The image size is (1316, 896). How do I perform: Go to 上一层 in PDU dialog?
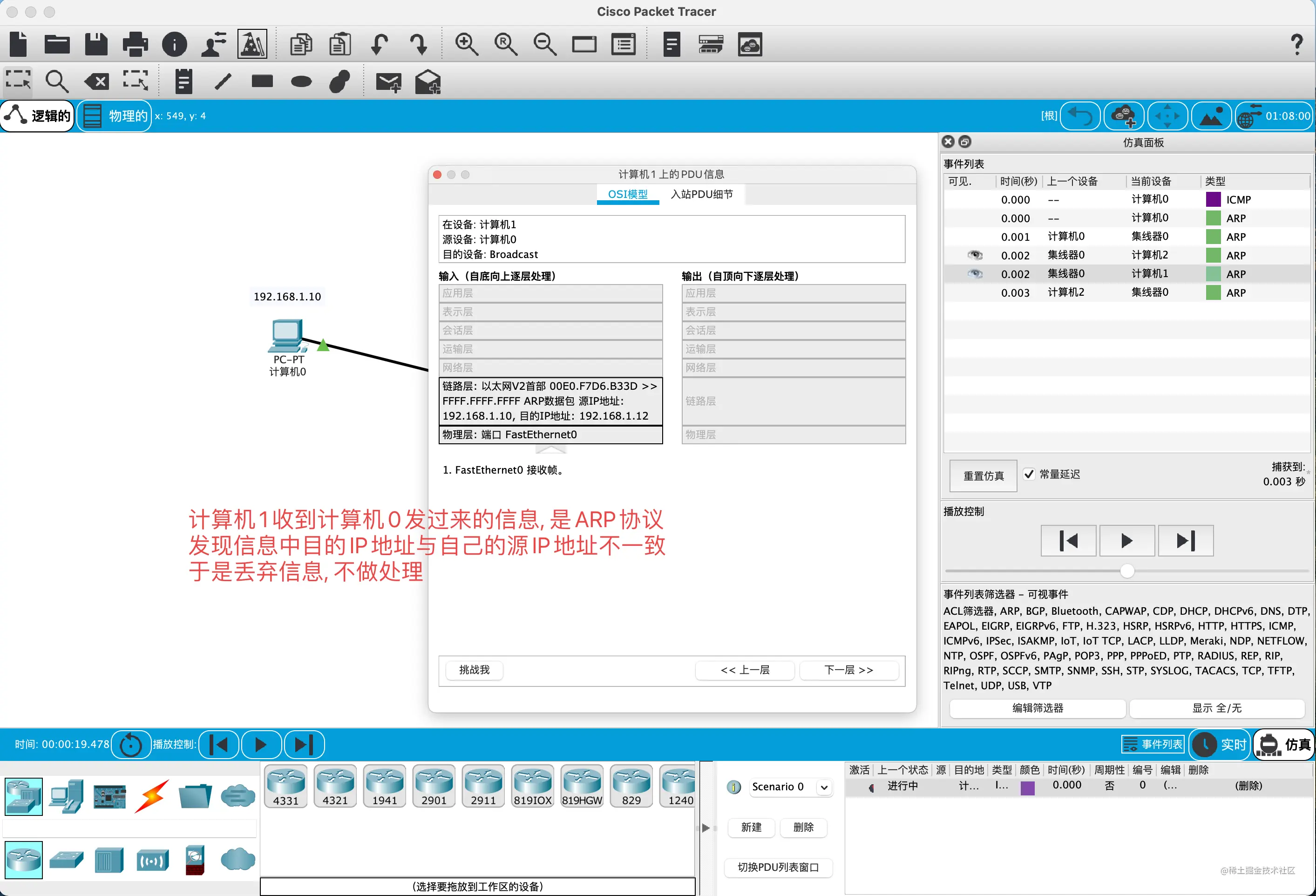point(745,670)
